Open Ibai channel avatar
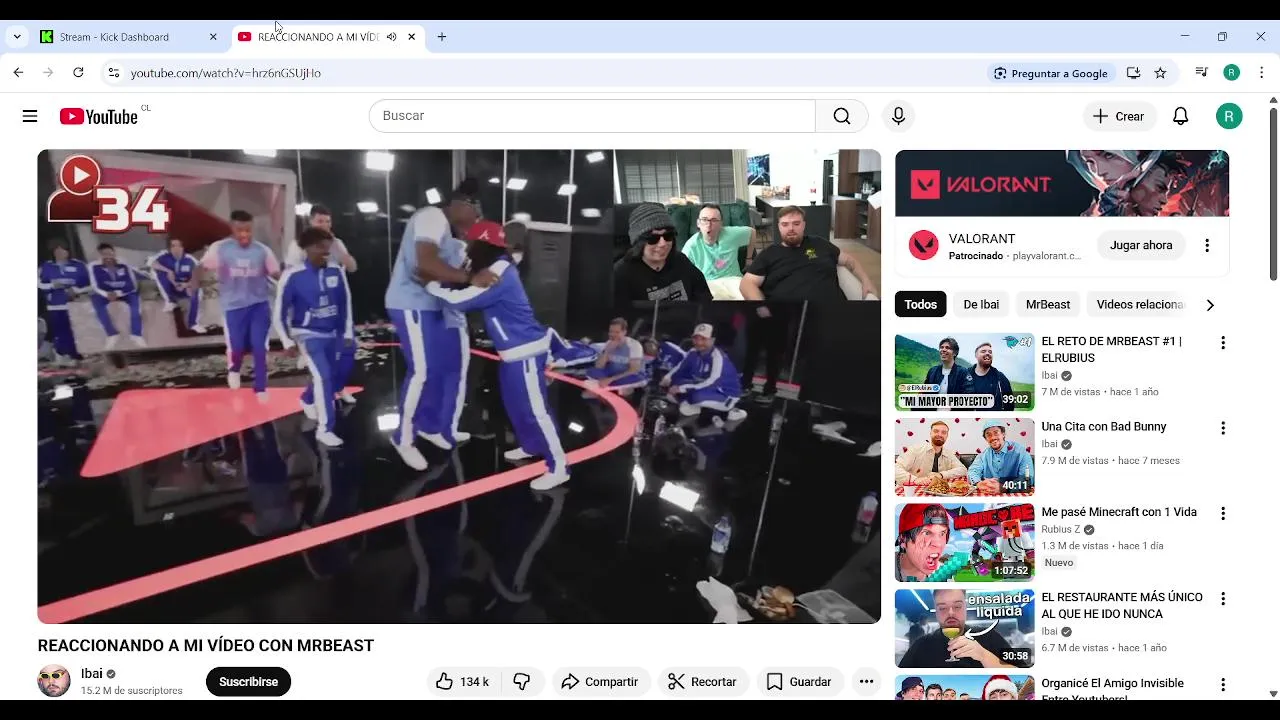This screenshot has height=720, width=1280. (54, 681)
